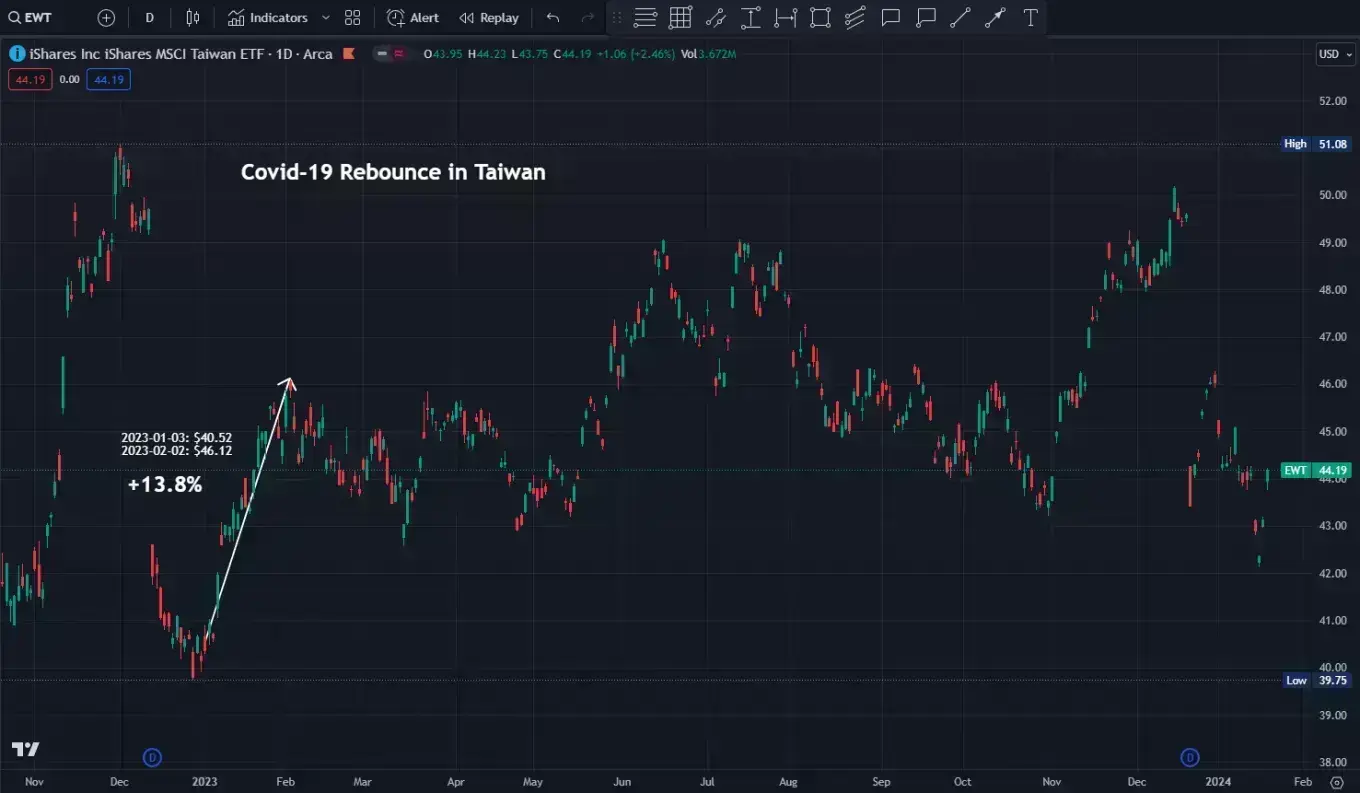The width and height of the screenshot is (1360, 793).
Task: Open the indicator templates grid icon
Action: click(352, 18)
